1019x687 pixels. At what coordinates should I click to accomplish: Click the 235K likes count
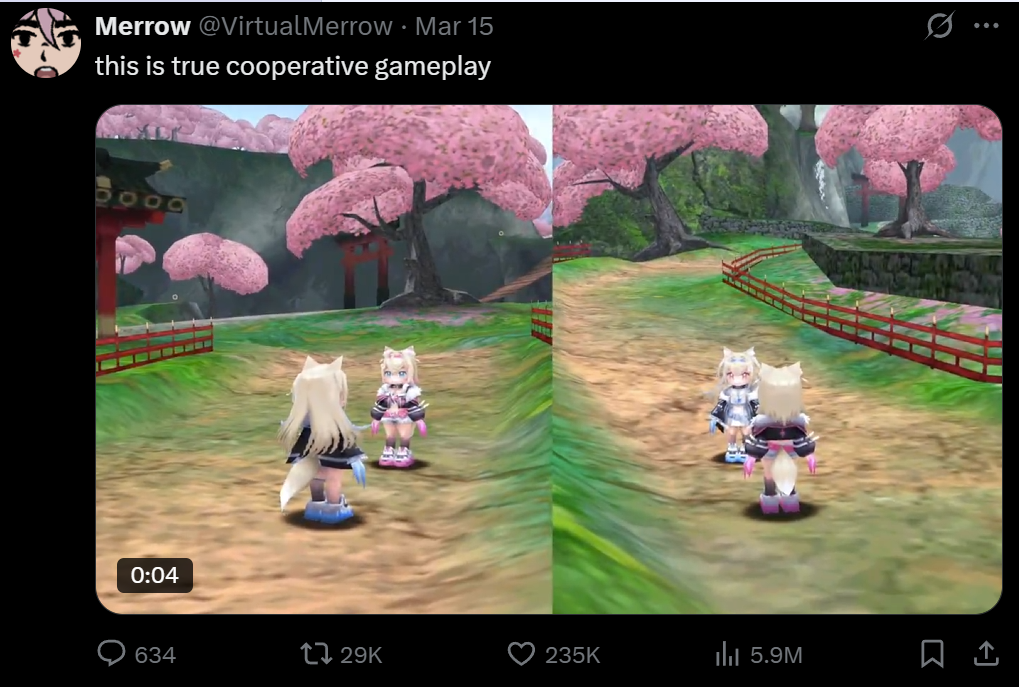(x=573, y=655)
